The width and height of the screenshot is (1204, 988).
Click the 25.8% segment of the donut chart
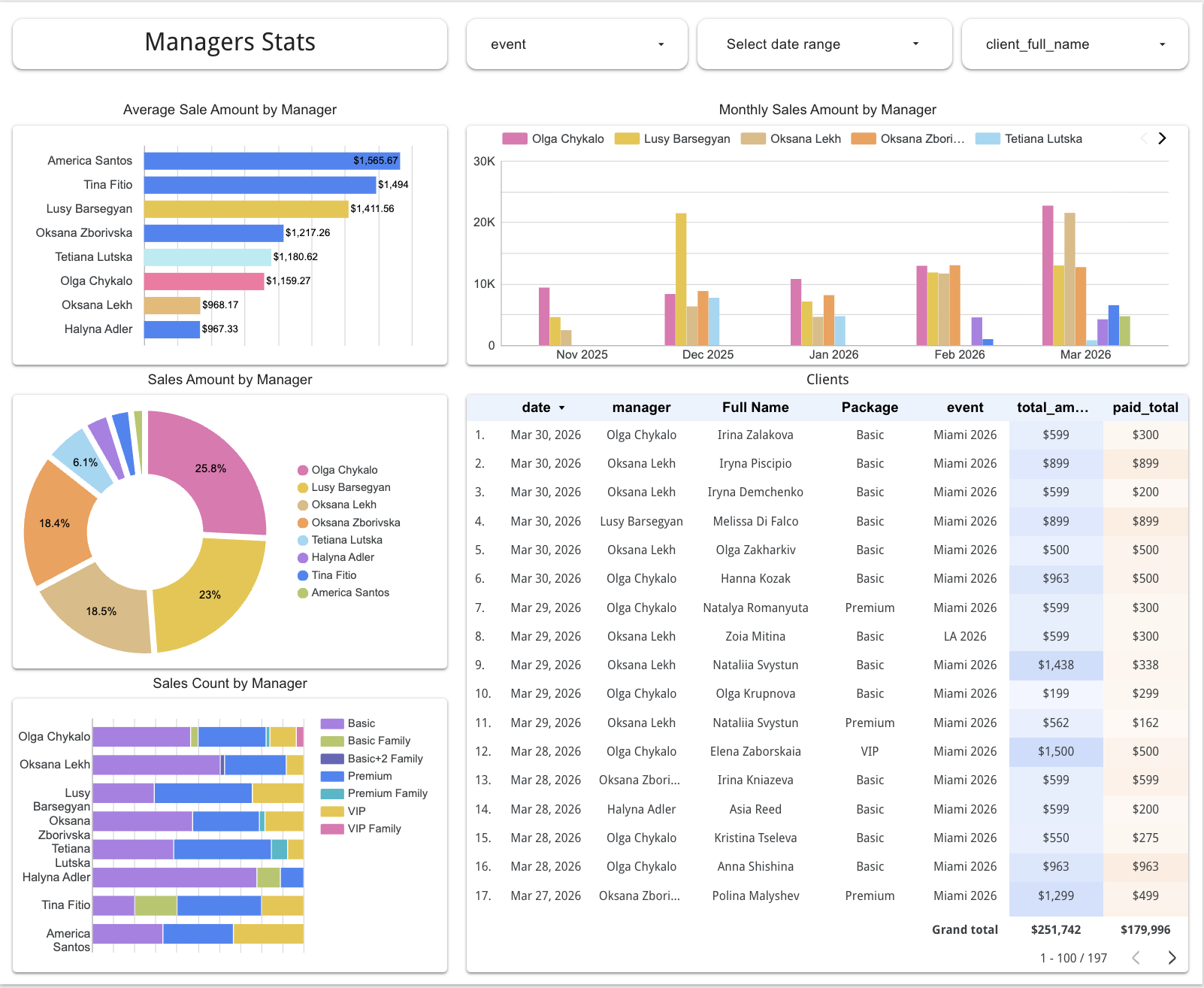click(x=211, y=468)
